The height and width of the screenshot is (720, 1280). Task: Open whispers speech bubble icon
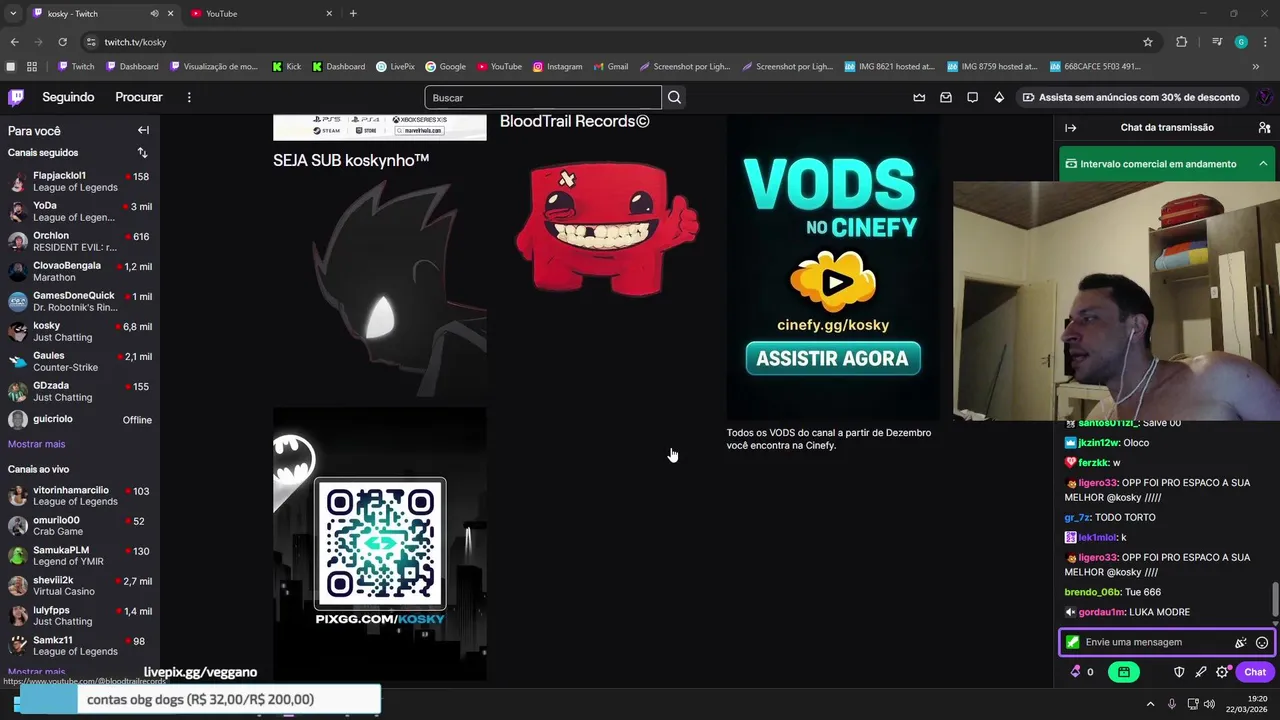coord(972,97)
